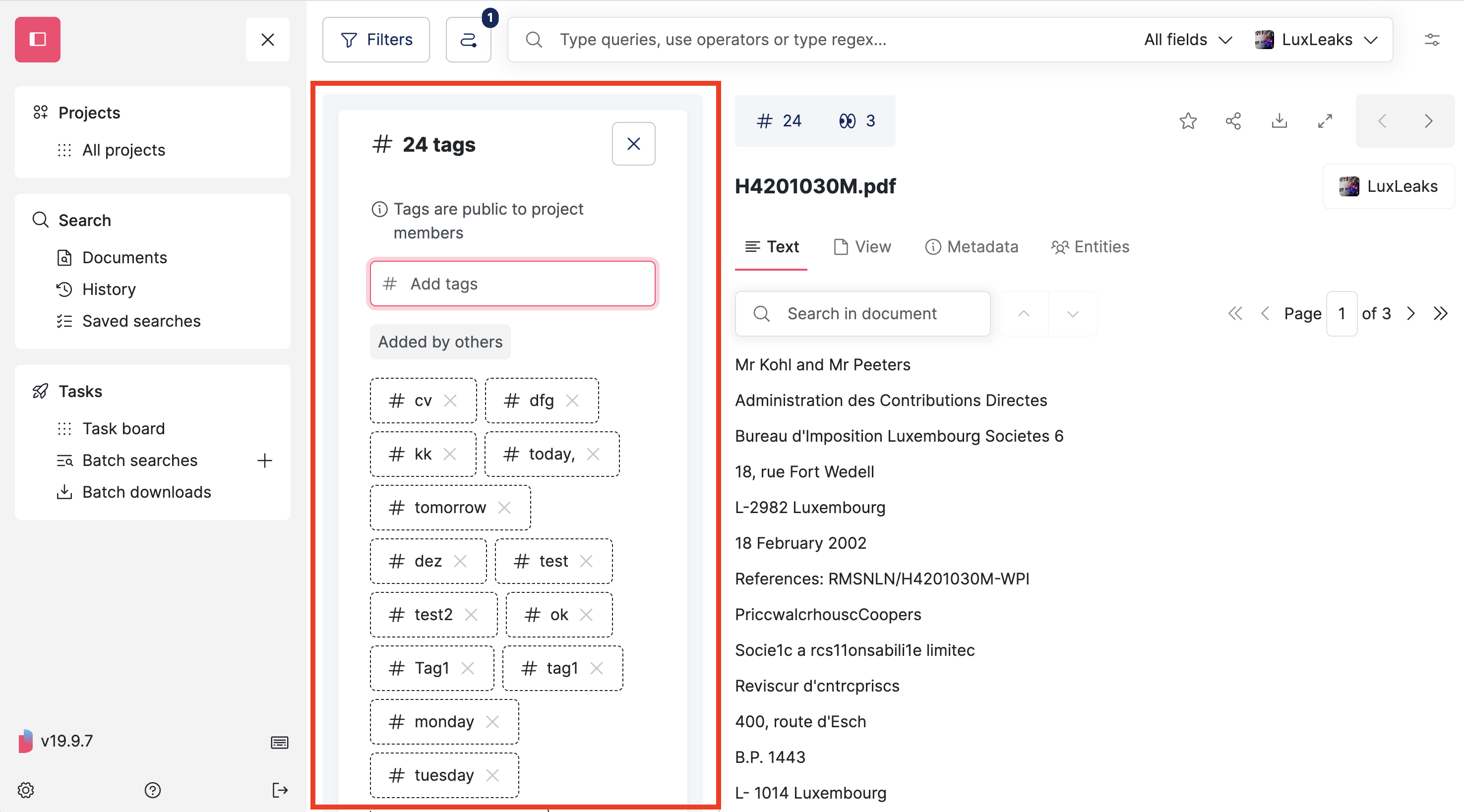Remove the cv tag
The image size is (1464, 812).
[x=451, y=401]
